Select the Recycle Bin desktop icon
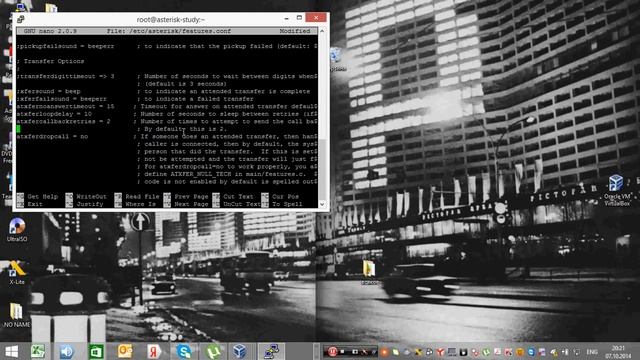The width and height of the screenshot is (640, 360). pos(337,59)
